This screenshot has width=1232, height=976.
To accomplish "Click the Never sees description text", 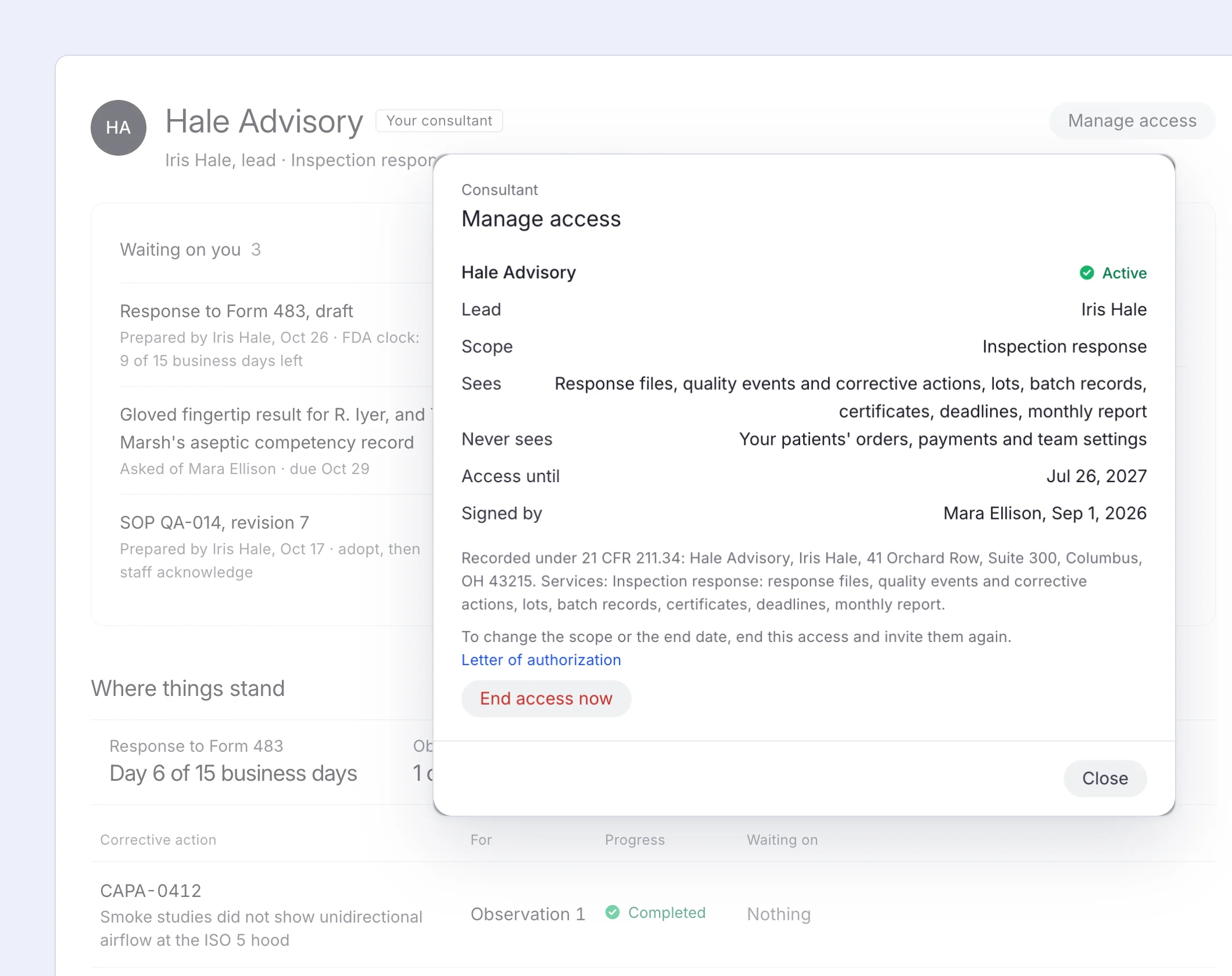I will [x=943, y=439].
